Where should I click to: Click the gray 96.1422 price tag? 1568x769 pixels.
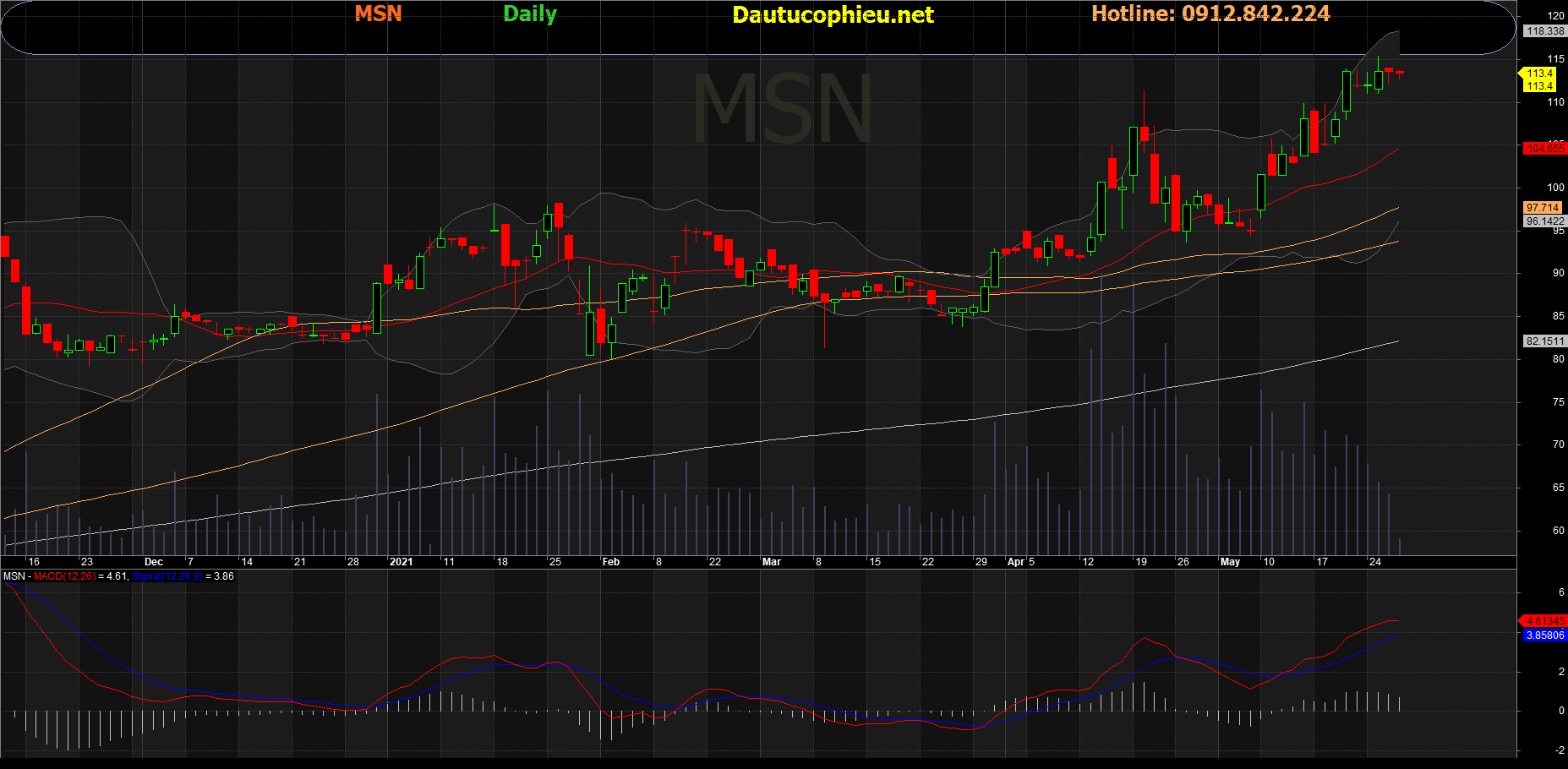coord(1544,221)
